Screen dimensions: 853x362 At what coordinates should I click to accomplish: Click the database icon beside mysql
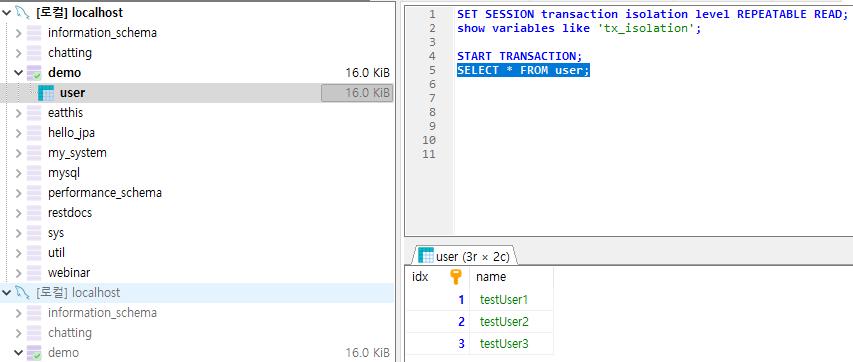pos(34,173)
